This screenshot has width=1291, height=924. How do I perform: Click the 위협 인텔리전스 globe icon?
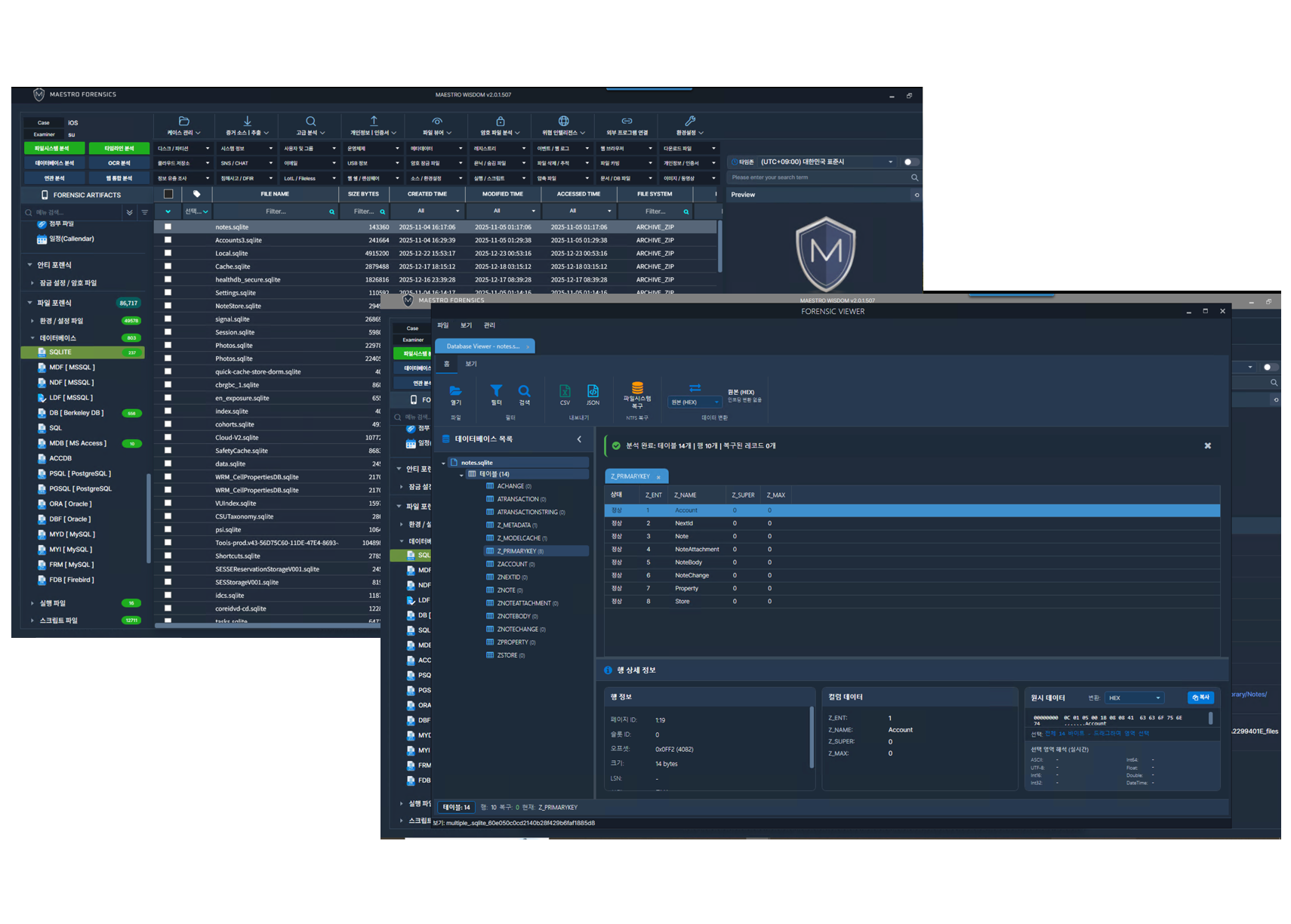coord(563,121)
